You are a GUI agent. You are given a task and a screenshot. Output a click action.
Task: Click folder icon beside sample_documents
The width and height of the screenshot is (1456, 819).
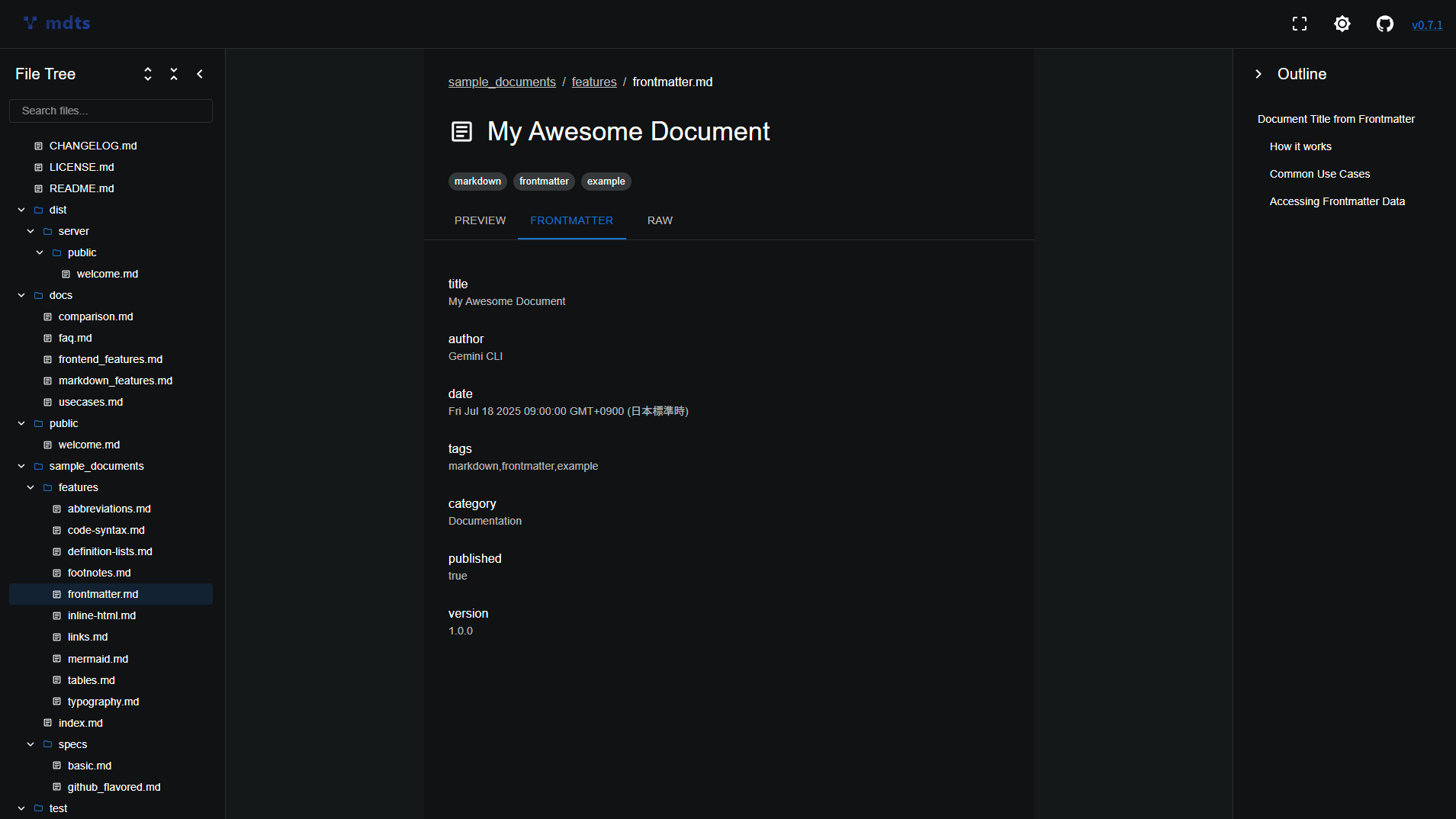pos(38,466)
